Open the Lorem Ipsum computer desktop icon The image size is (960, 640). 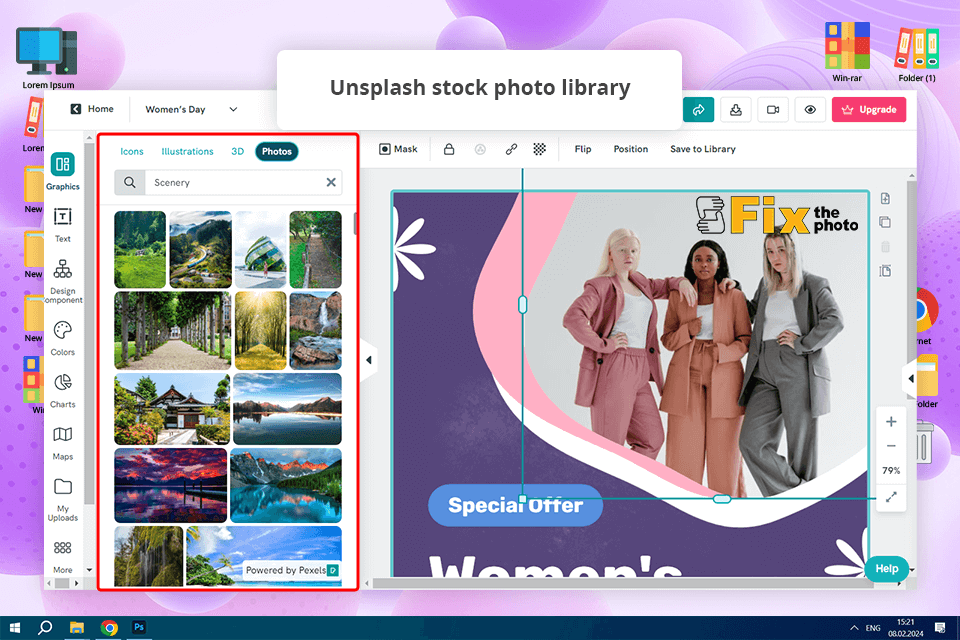[x=48, y=58]
